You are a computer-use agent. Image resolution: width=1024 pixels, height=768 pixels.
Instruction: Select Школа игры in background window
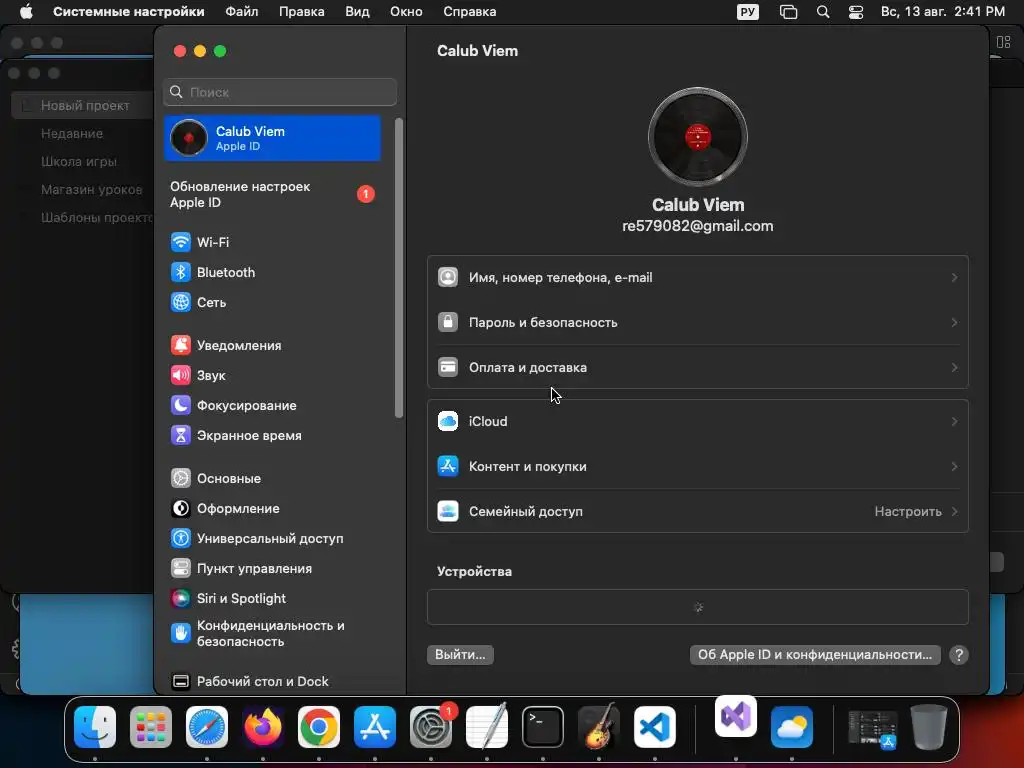coord(79,162)
